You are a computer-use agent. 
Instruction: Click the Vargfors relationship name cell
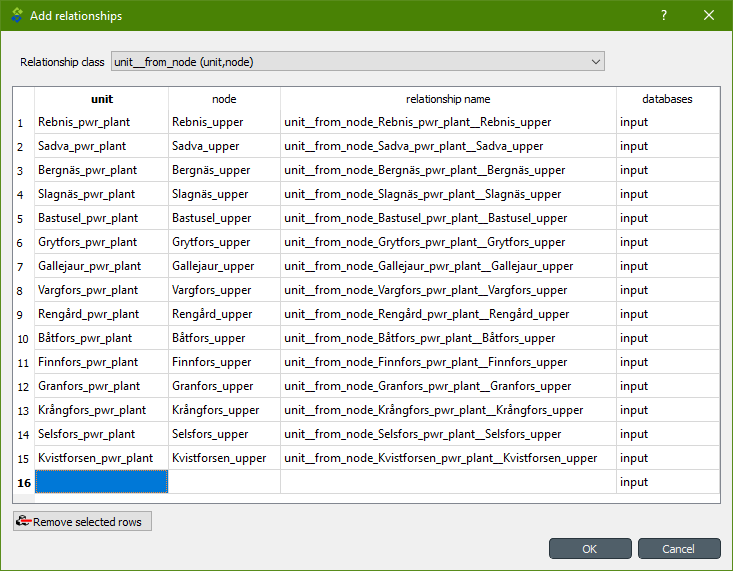click(x=448, y=290)
